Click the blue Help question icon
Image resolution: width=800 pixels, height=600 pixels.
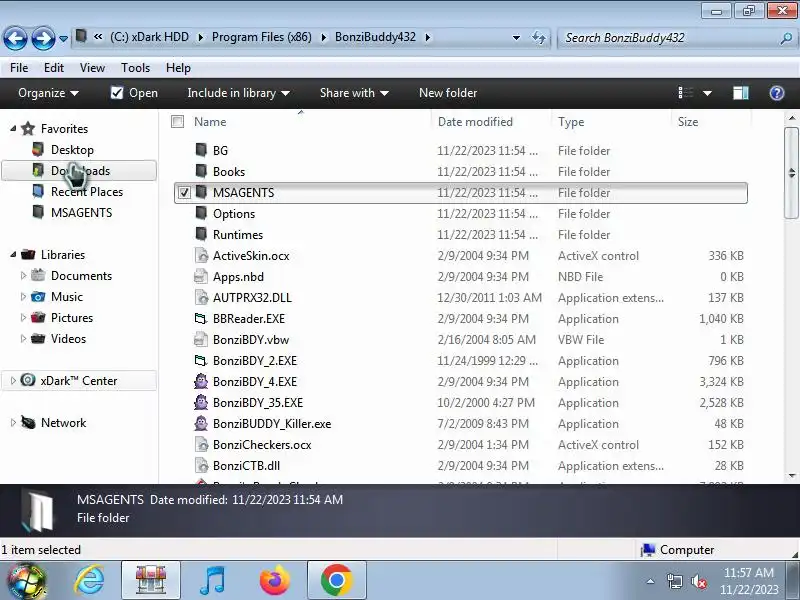(777, 93)
